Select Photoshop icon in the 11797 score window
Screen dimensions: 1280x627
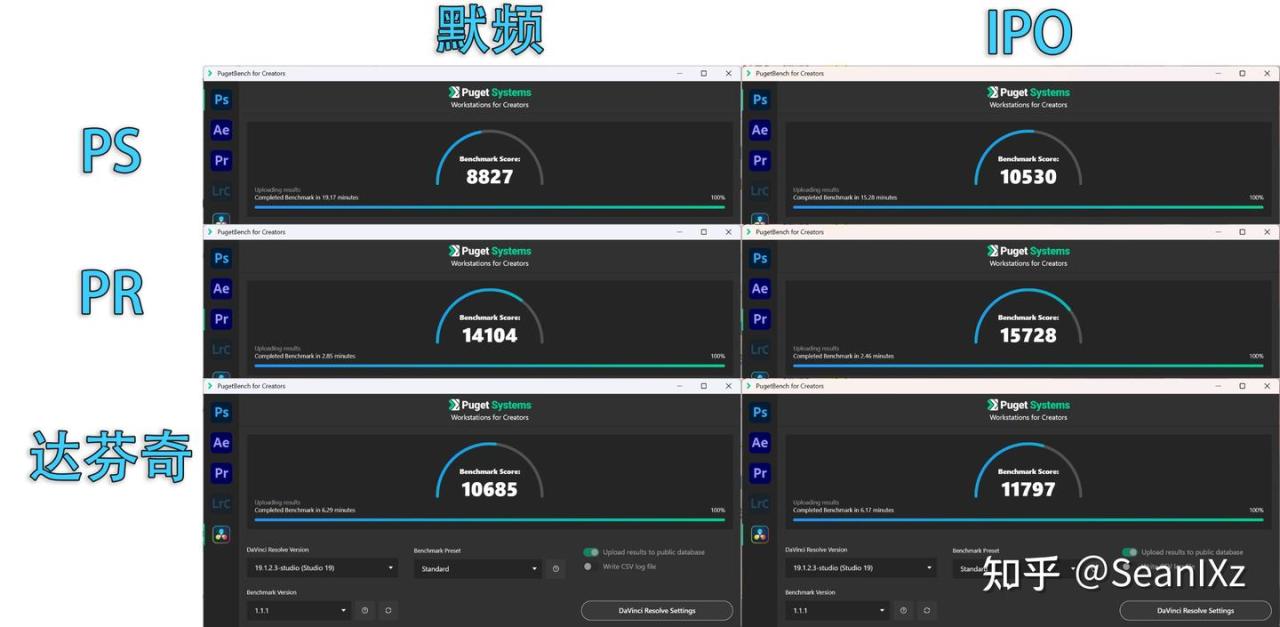760,412
